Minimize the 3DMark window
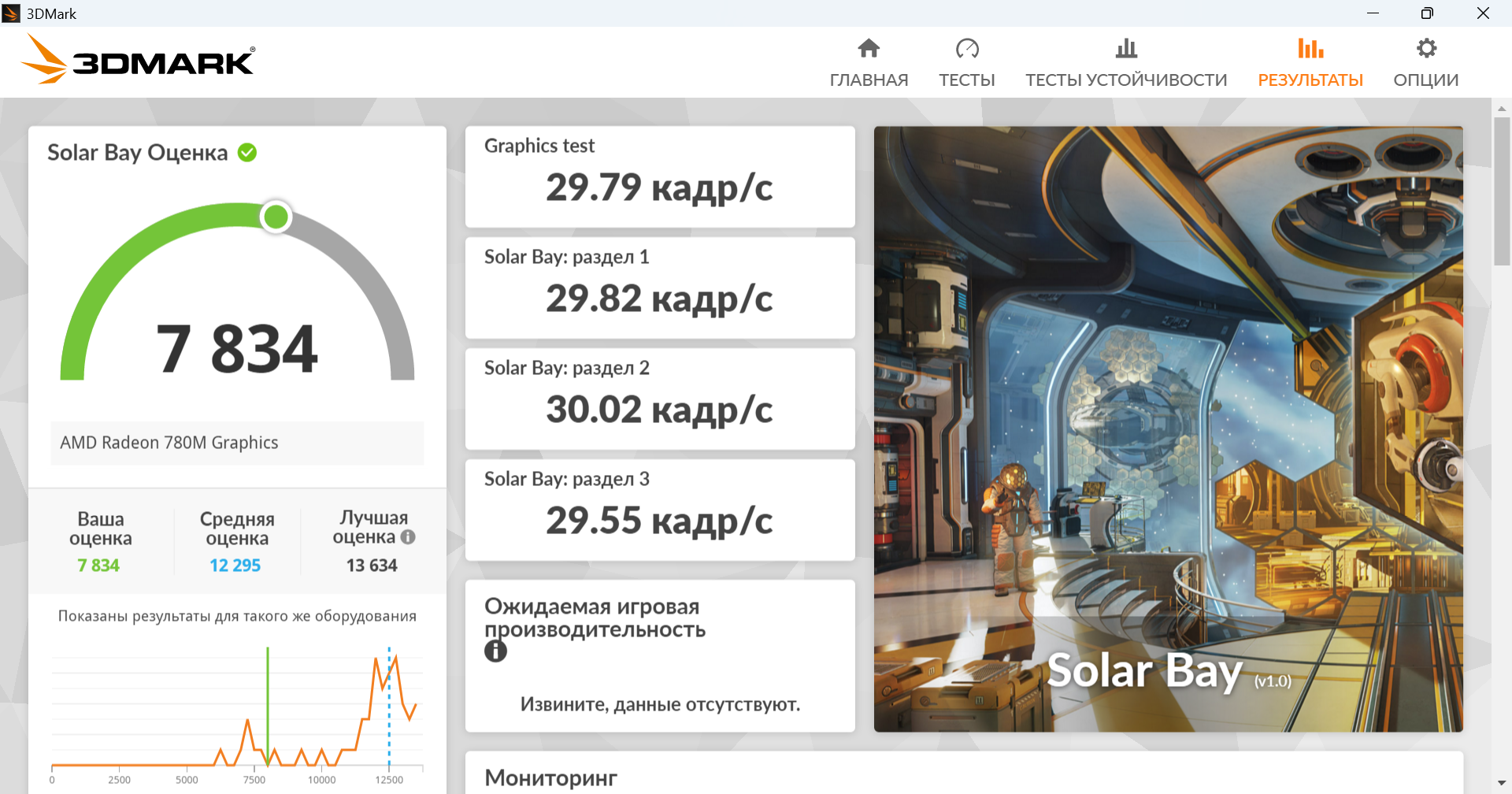The width and height of the screenshot is (1512, 794). (1373, 13)
